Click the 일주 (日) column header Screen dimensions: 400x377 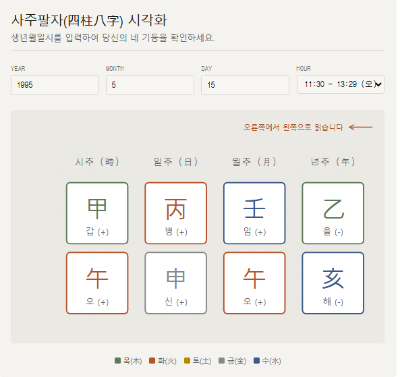point(176,162)
